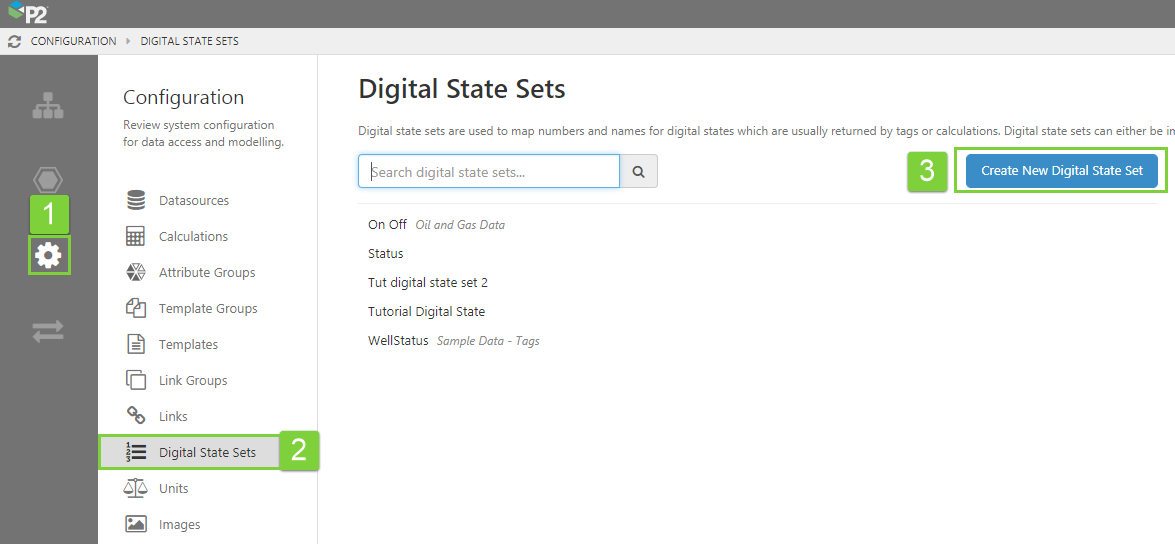Open the Links configuration page
The width and height of the screenshot is (1175, 544).
tap(173, 417)
